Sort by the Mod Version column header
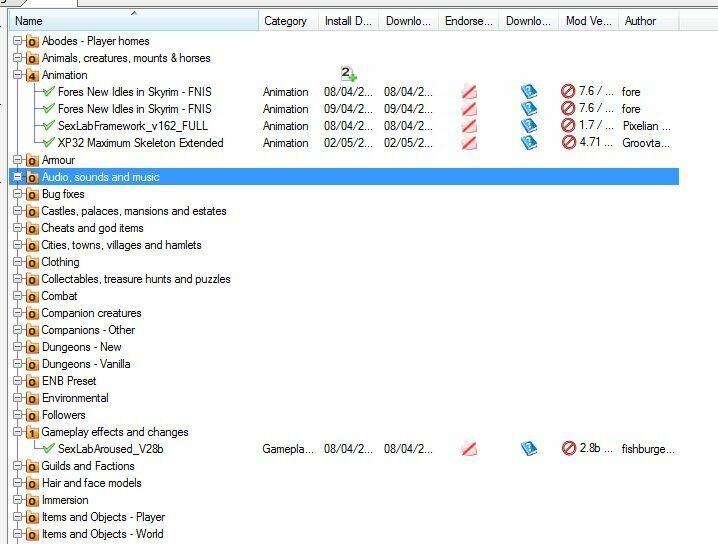The width and height of the screenshot is (718, 544). point(588,21)
